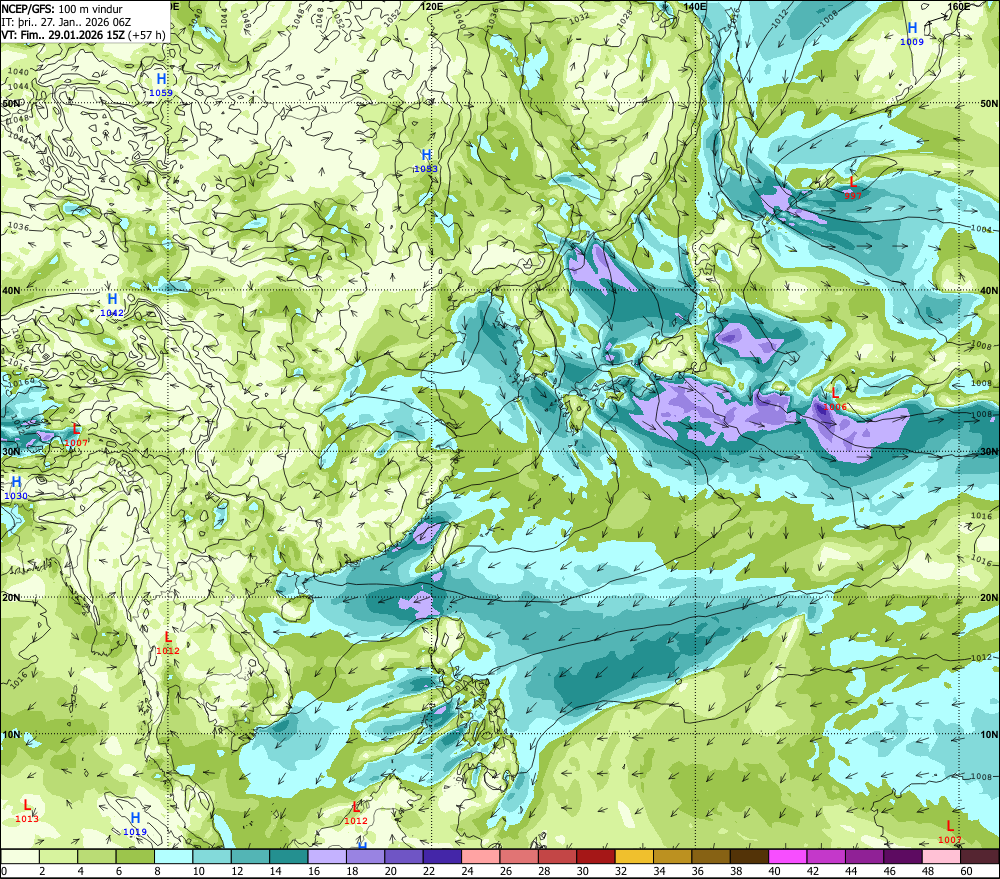The image size is (1000, 879).
Task: Click the low pressure marker L 997
Action: (x=853, y=188)
